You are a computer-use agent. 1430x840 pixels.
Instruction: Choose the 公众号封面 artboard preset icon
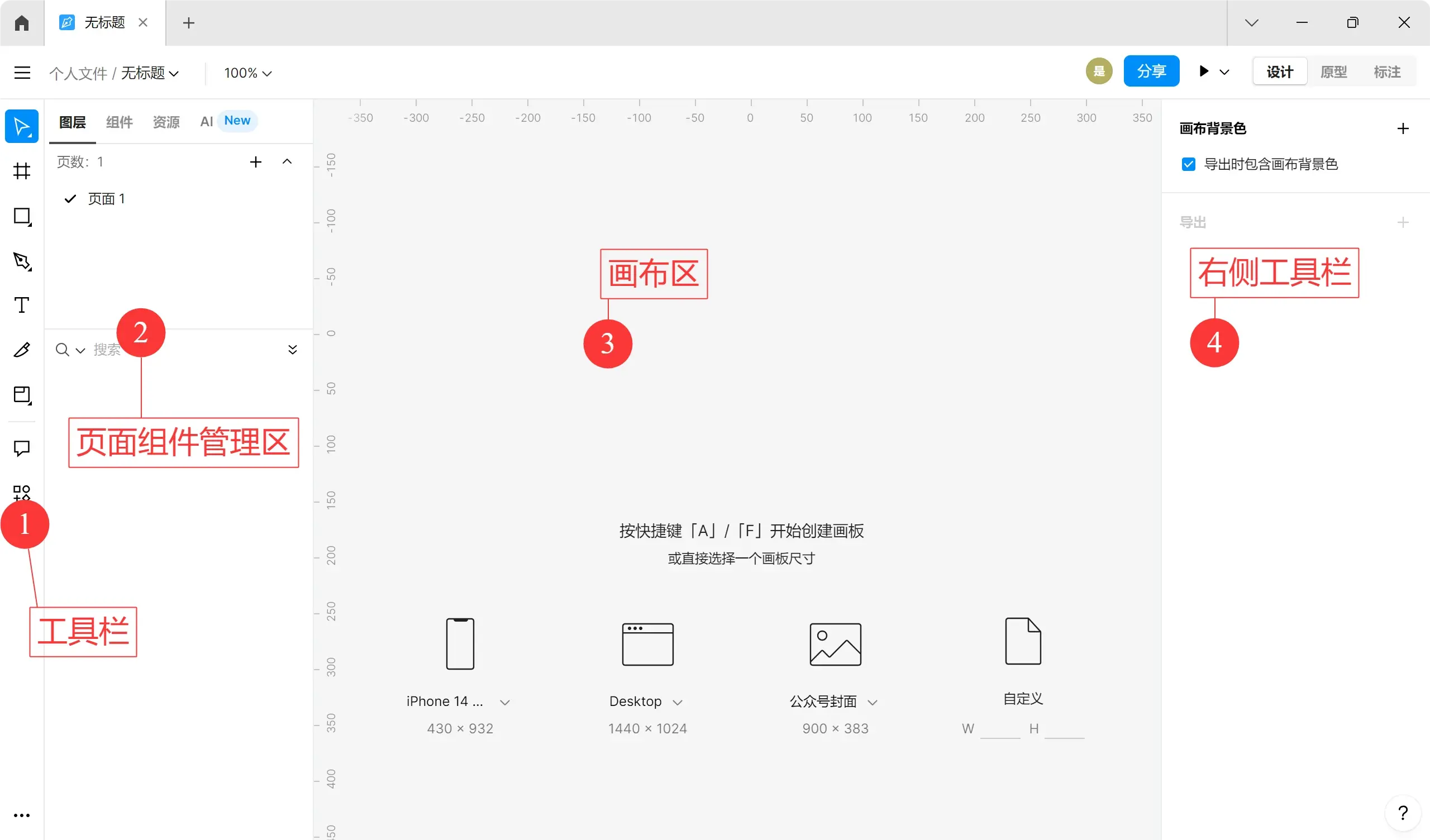835,644
